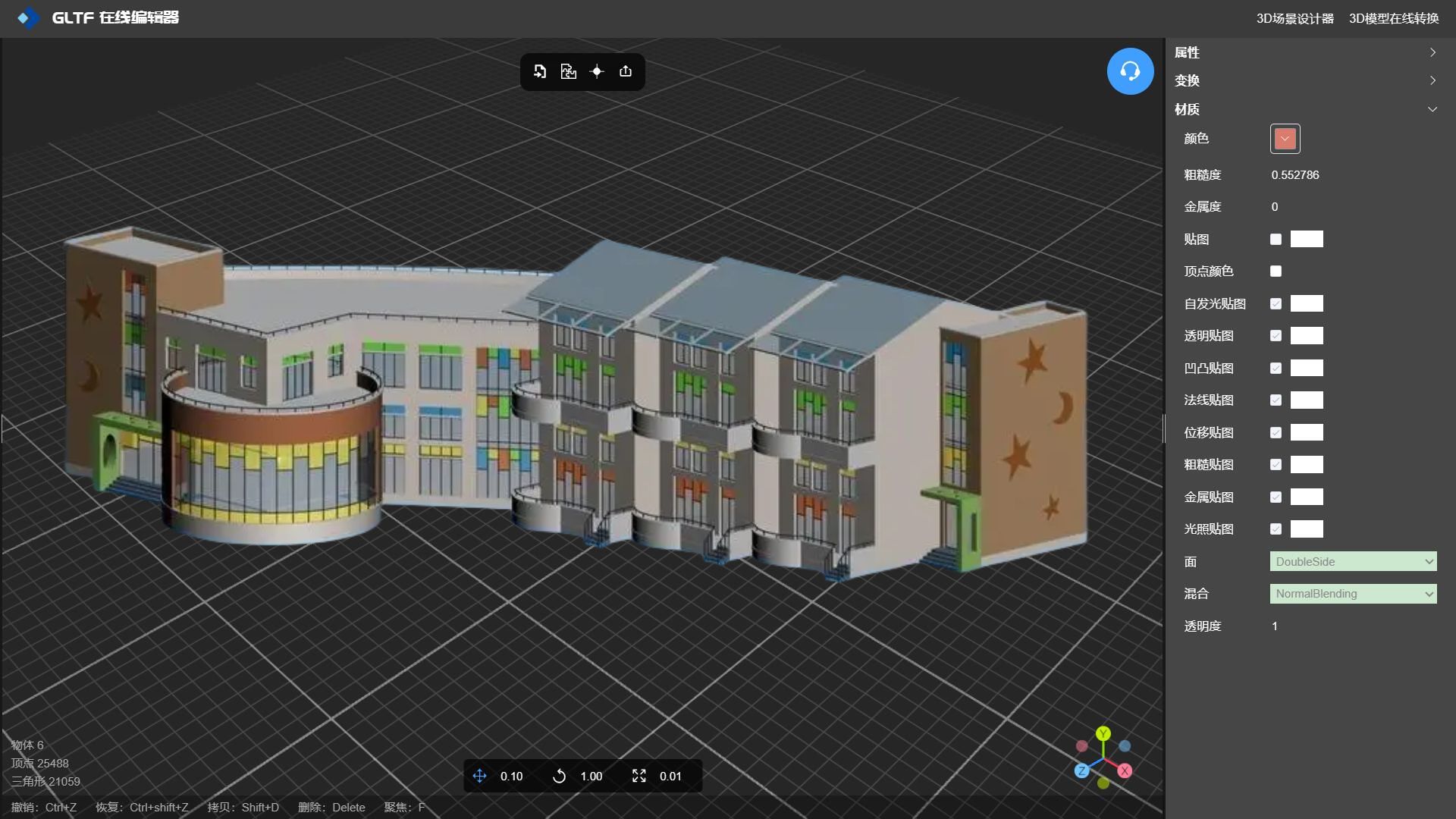The width and height of the screenshot is (1456, 819).
Task: Click the green Y axis on gizmo
Action: (1103, 733)
